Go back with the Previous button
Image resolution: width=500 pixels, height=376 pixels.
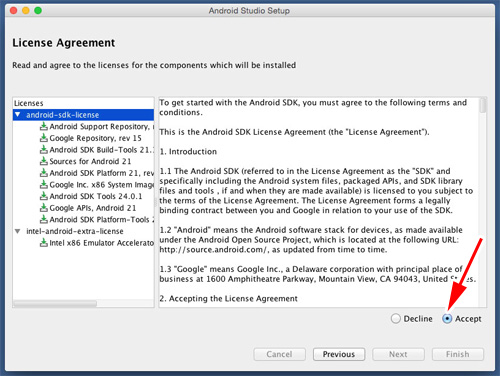339,354
